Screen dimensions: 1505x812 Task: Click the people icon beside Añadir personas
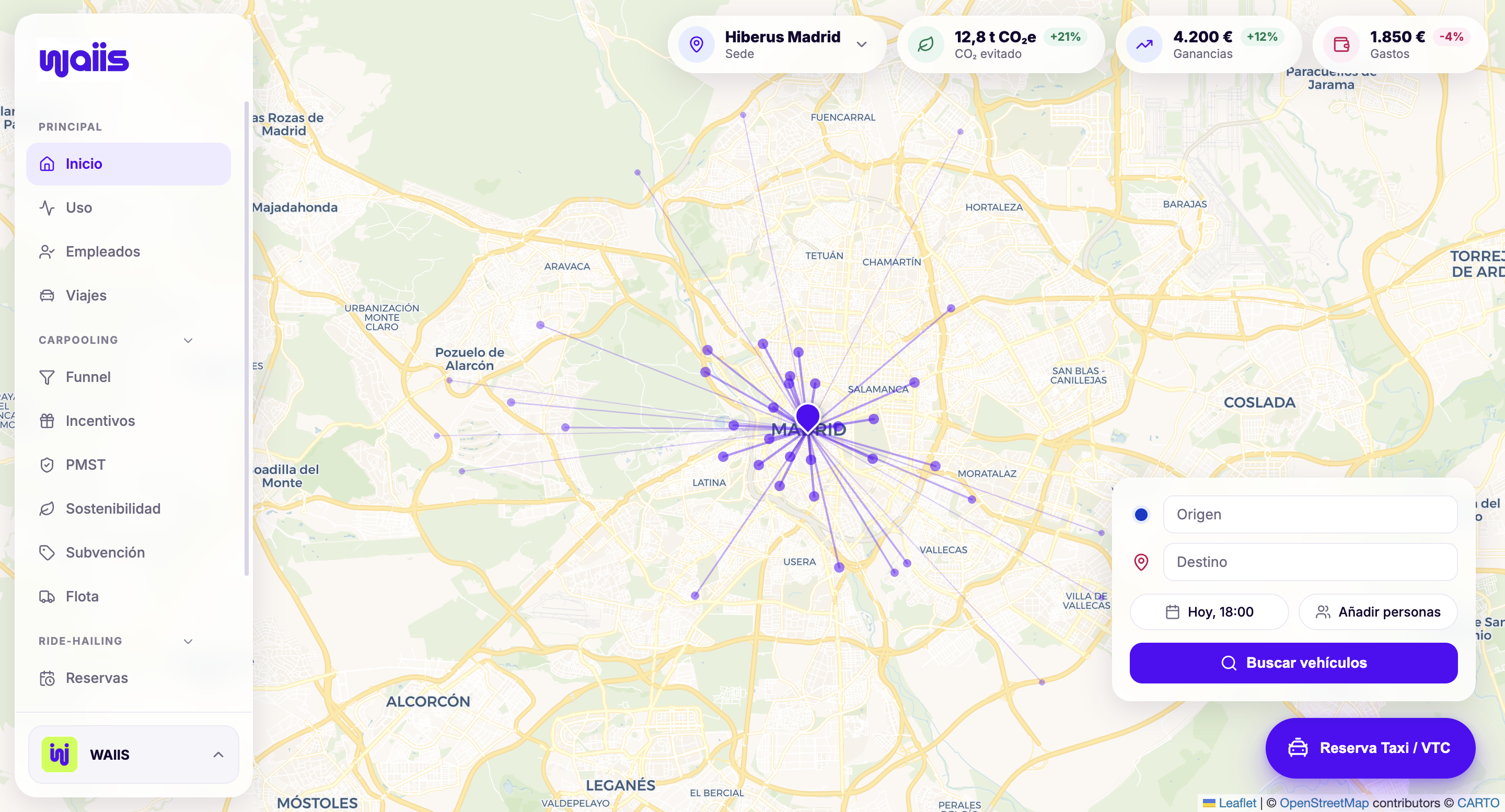[1323, 612]
